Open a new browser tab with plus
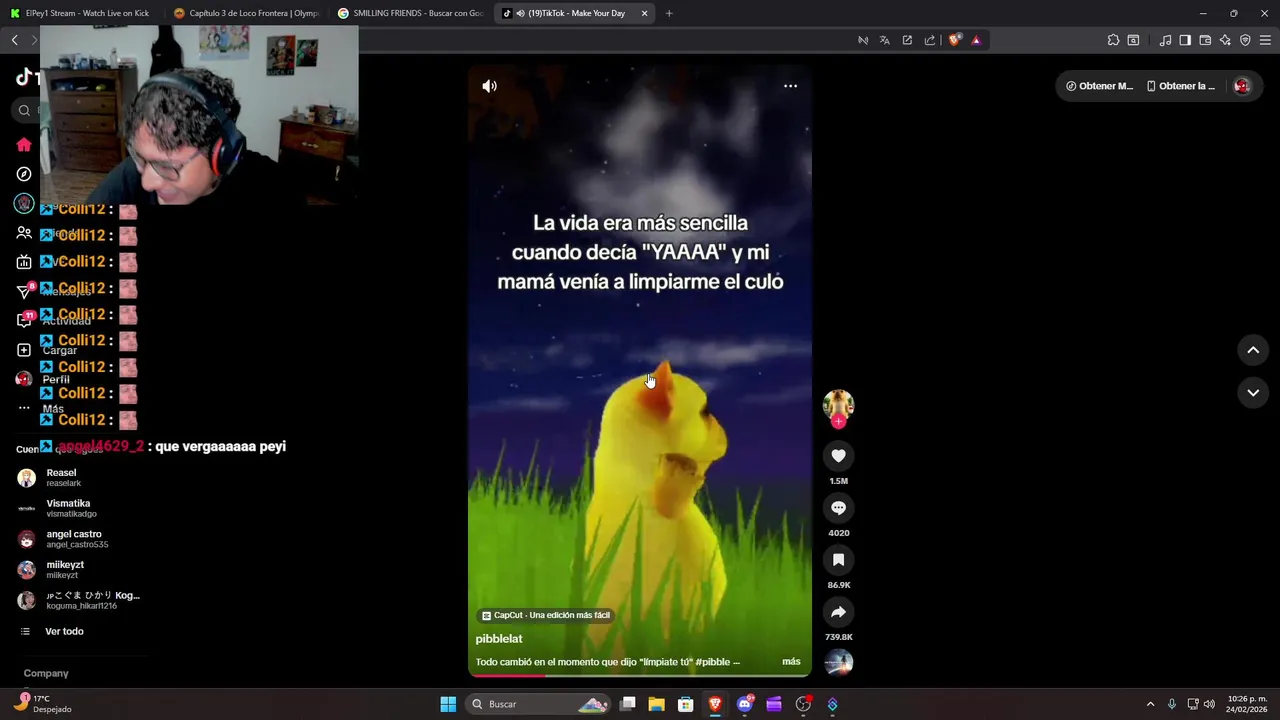 (x=669, y=13)
